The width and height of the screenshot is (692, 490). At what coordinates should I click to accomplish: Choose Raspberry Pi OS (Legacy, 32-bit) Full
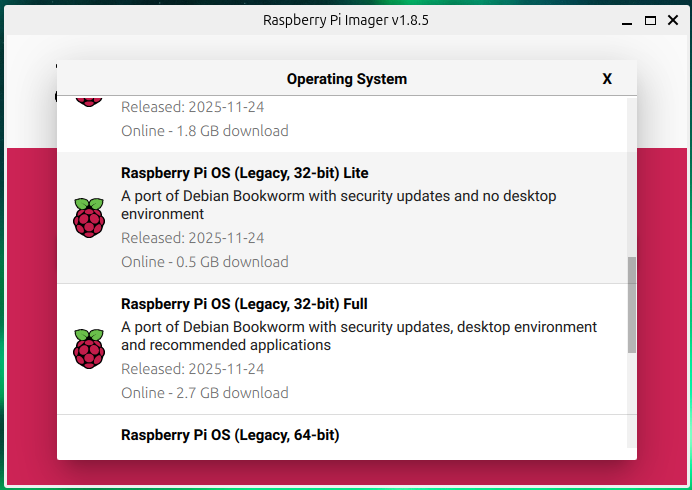click(245, 304)
